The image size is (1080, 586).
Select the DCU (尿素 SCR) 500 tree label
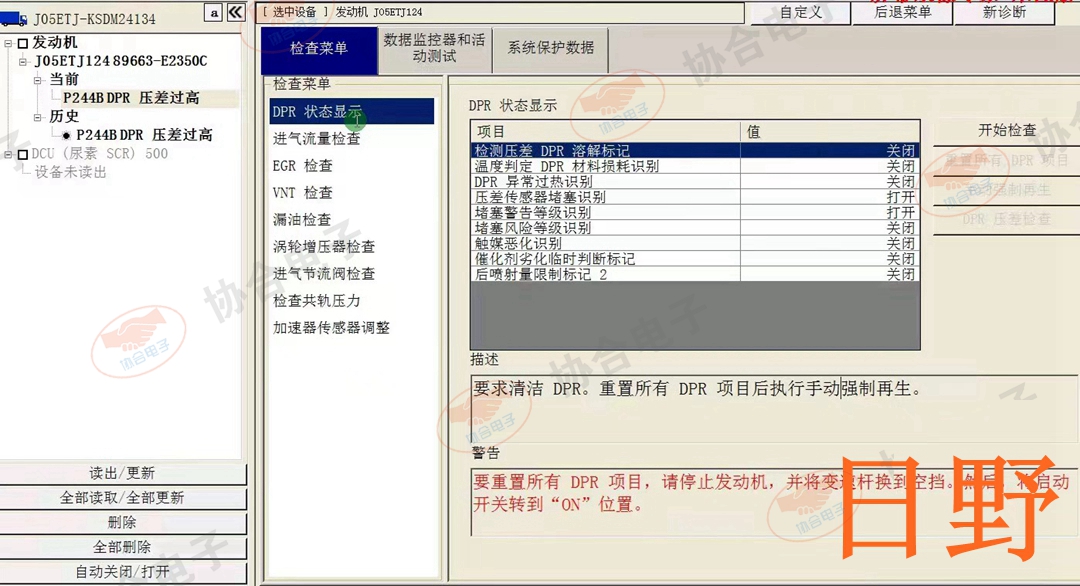(100, 154)
